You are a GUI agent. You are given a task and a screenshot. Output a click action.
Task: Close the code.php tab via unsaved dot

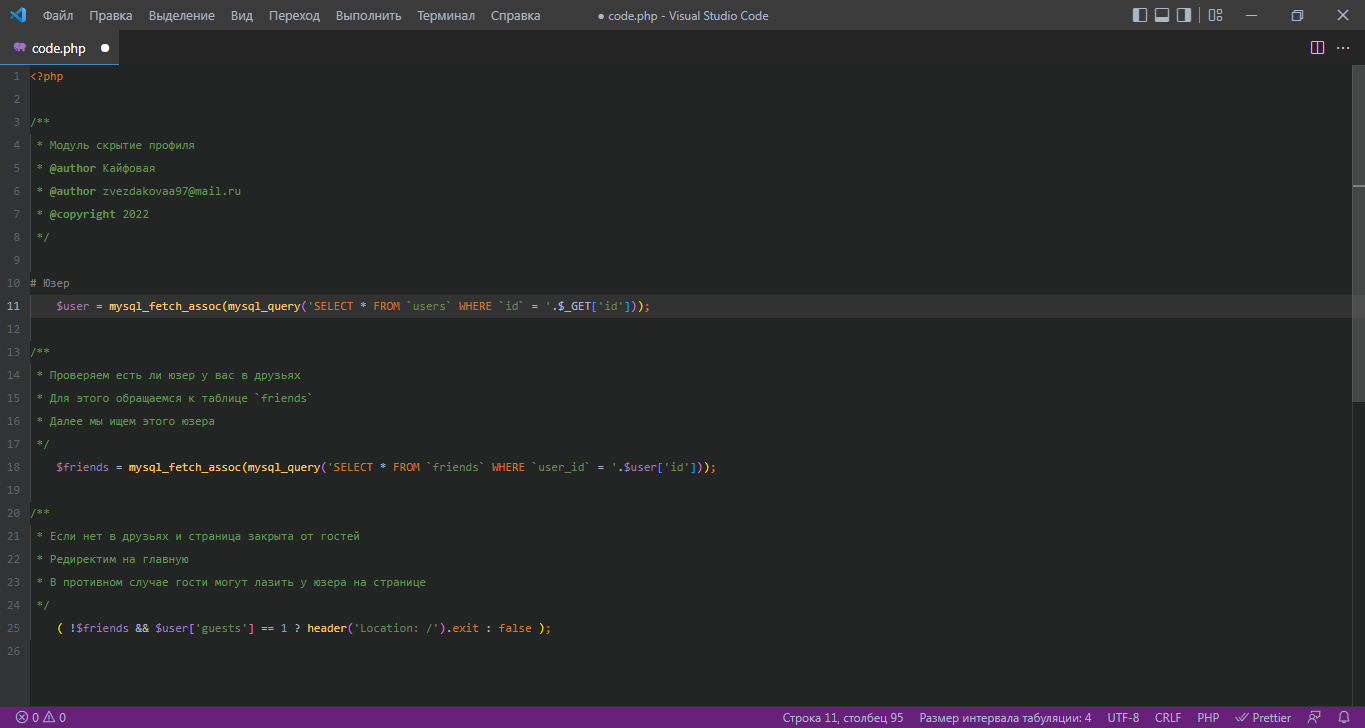coord(105,48)
